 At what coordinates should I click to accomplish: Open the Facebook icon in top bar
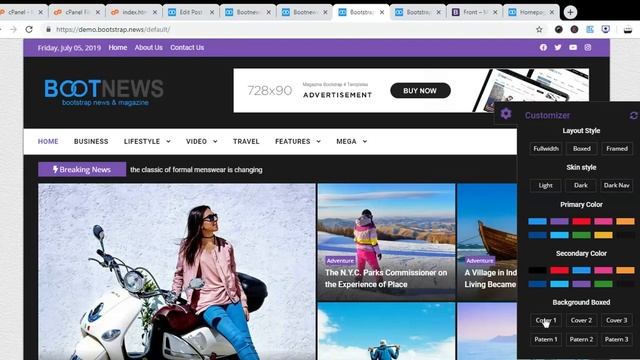coord(543,47)
